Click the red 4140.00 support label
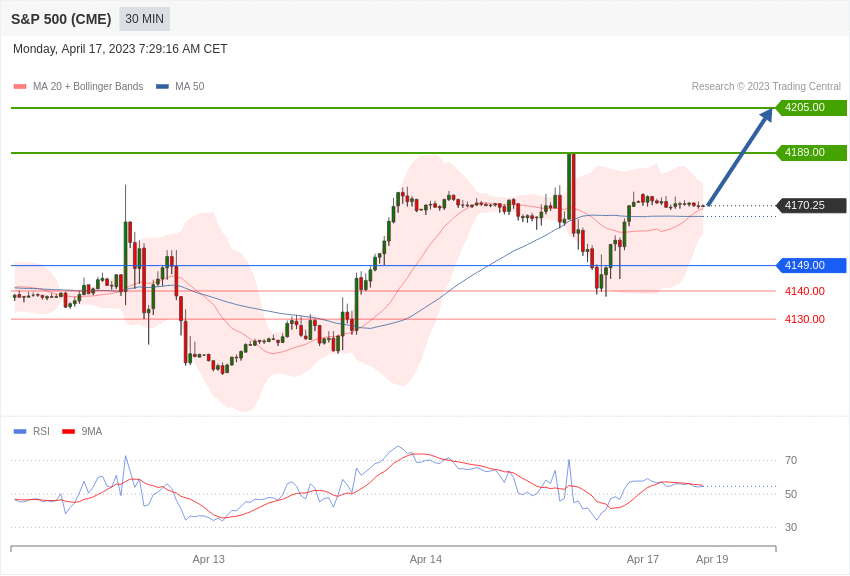Viewport: 850px width, 576px height. pos(805,292)
